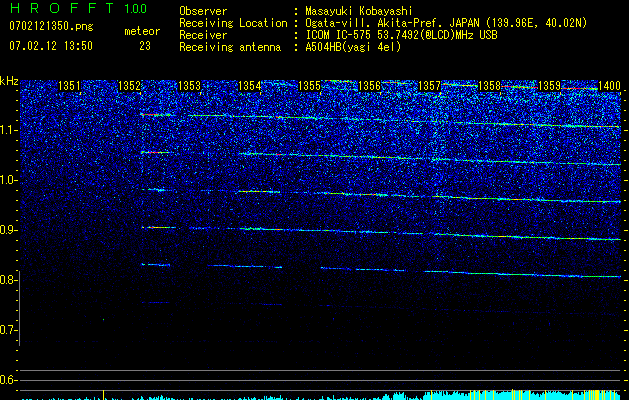629x400 pixels.
Task: Click the 'Receiving Location' label
Action: [233, 23]
